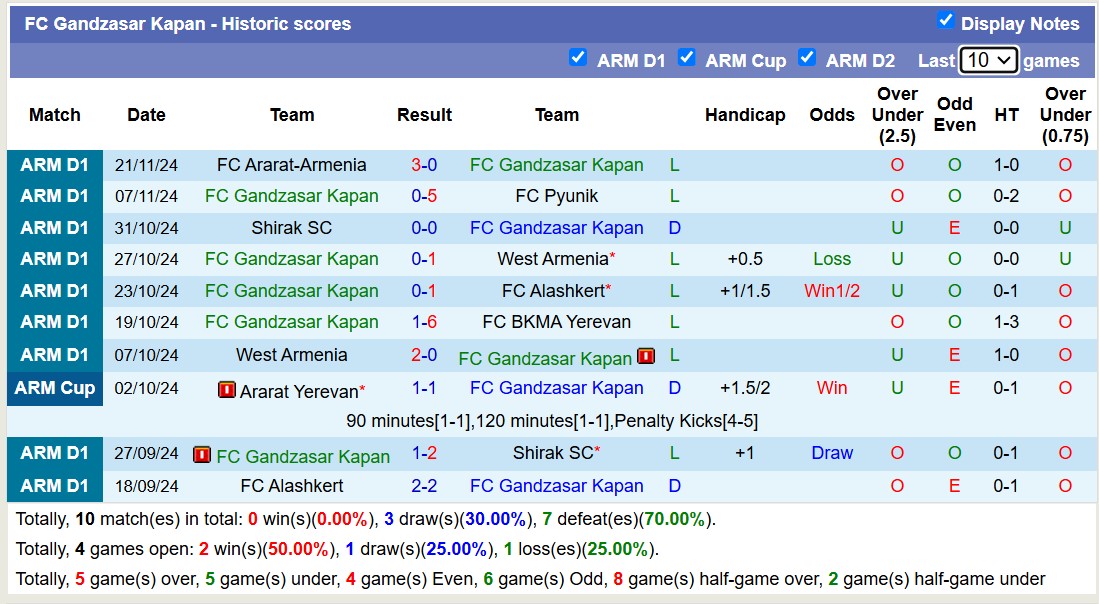Click red card icon beside Ararat Yerevan
Viewport: 1099px width, 604px height.
pyautogui.click(x=227, y=390)
